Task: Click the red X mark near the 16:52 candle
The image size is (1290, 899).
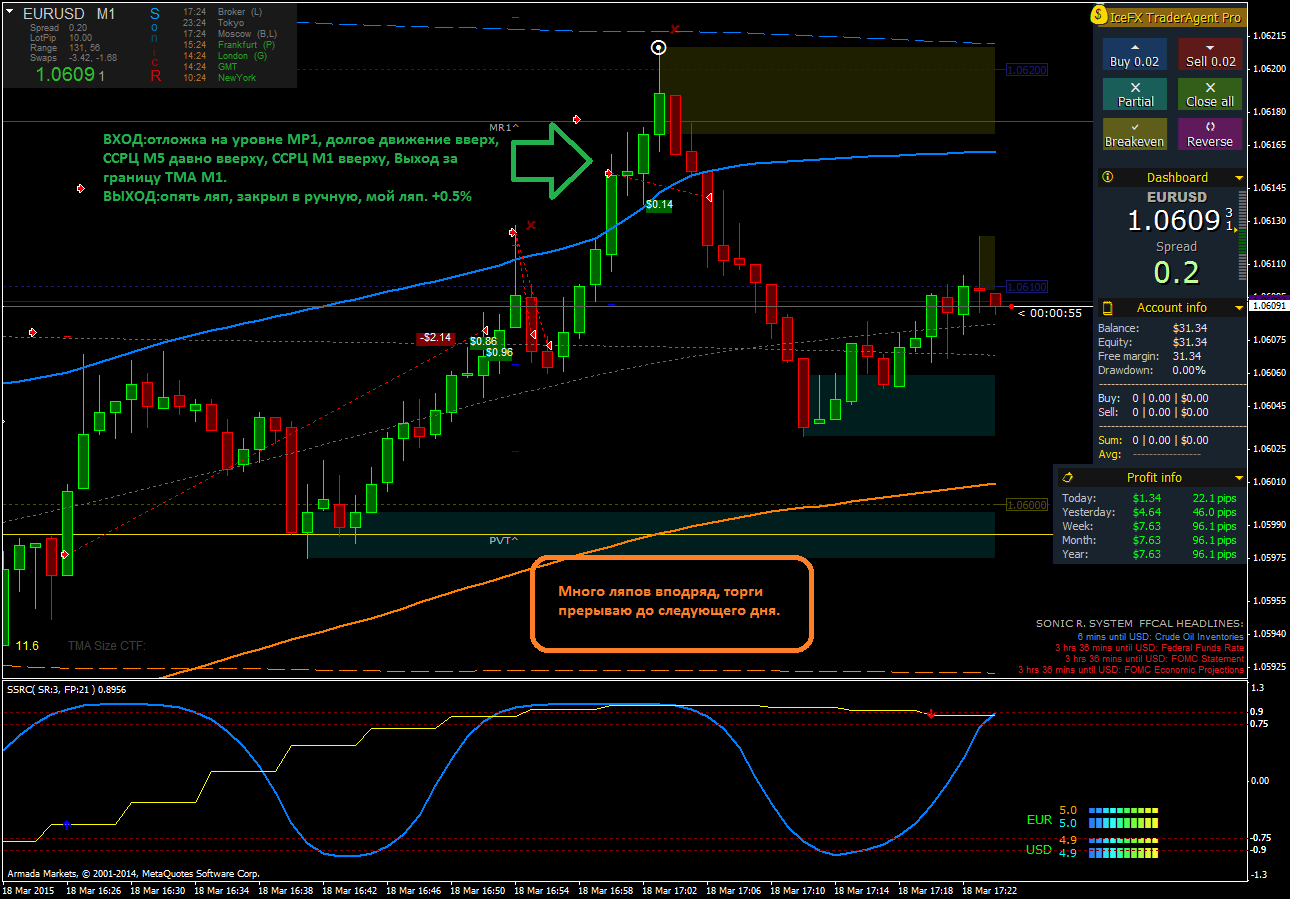Action: click(x=531, y=225)
